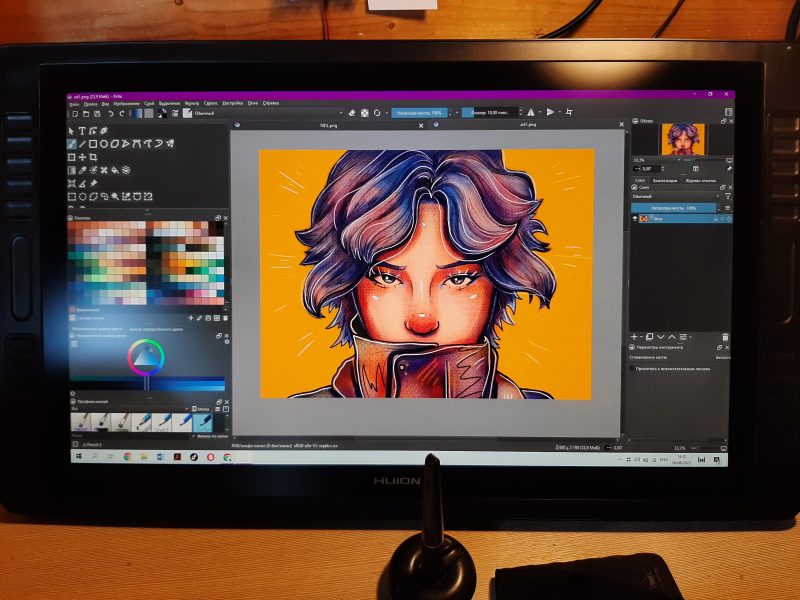Open the layer blending mode dropdown
800x600 pixels.
click(676, 196)
